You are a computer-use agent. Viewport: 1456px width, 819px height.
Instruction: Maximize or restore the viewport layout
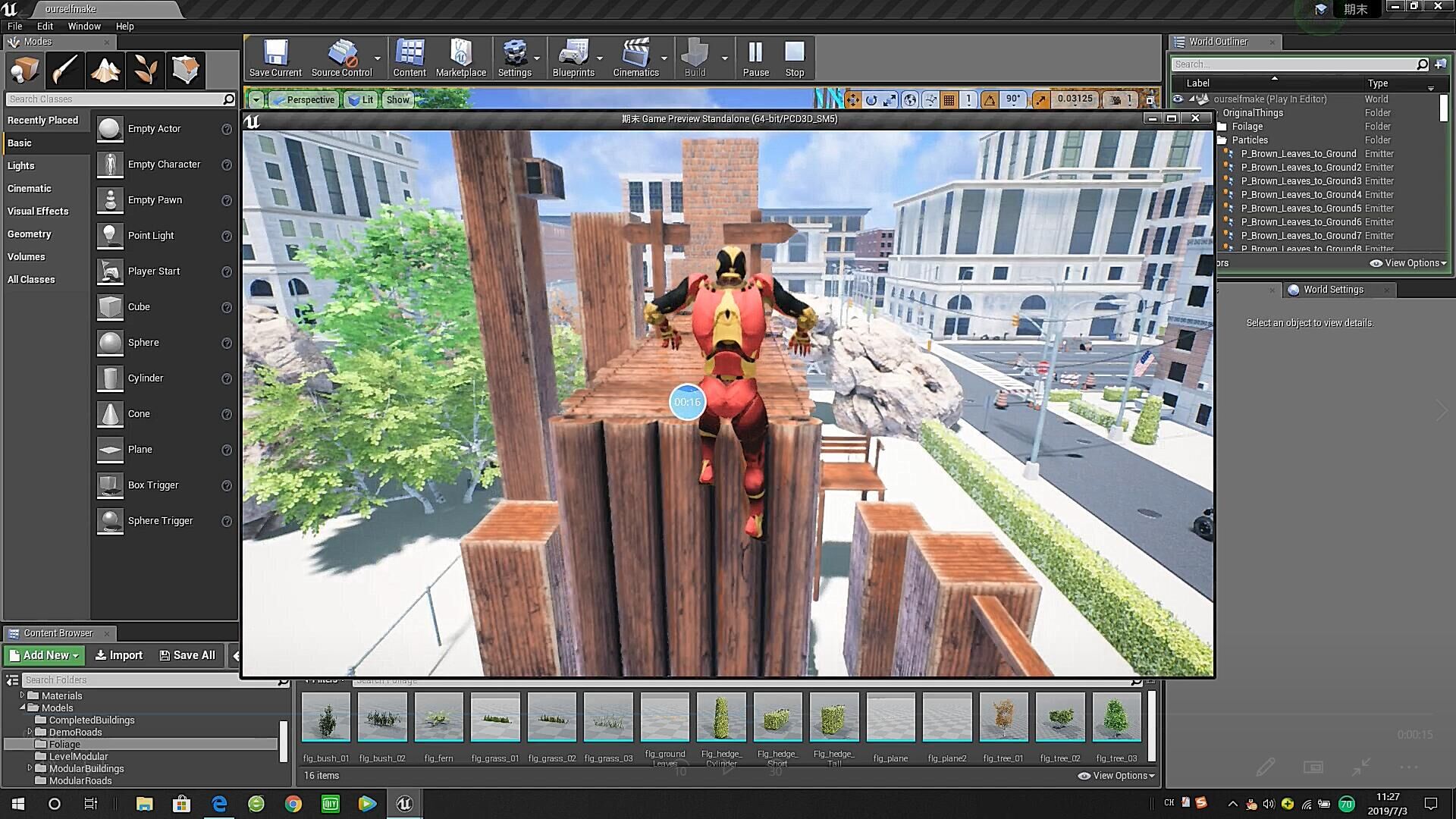1150,99
